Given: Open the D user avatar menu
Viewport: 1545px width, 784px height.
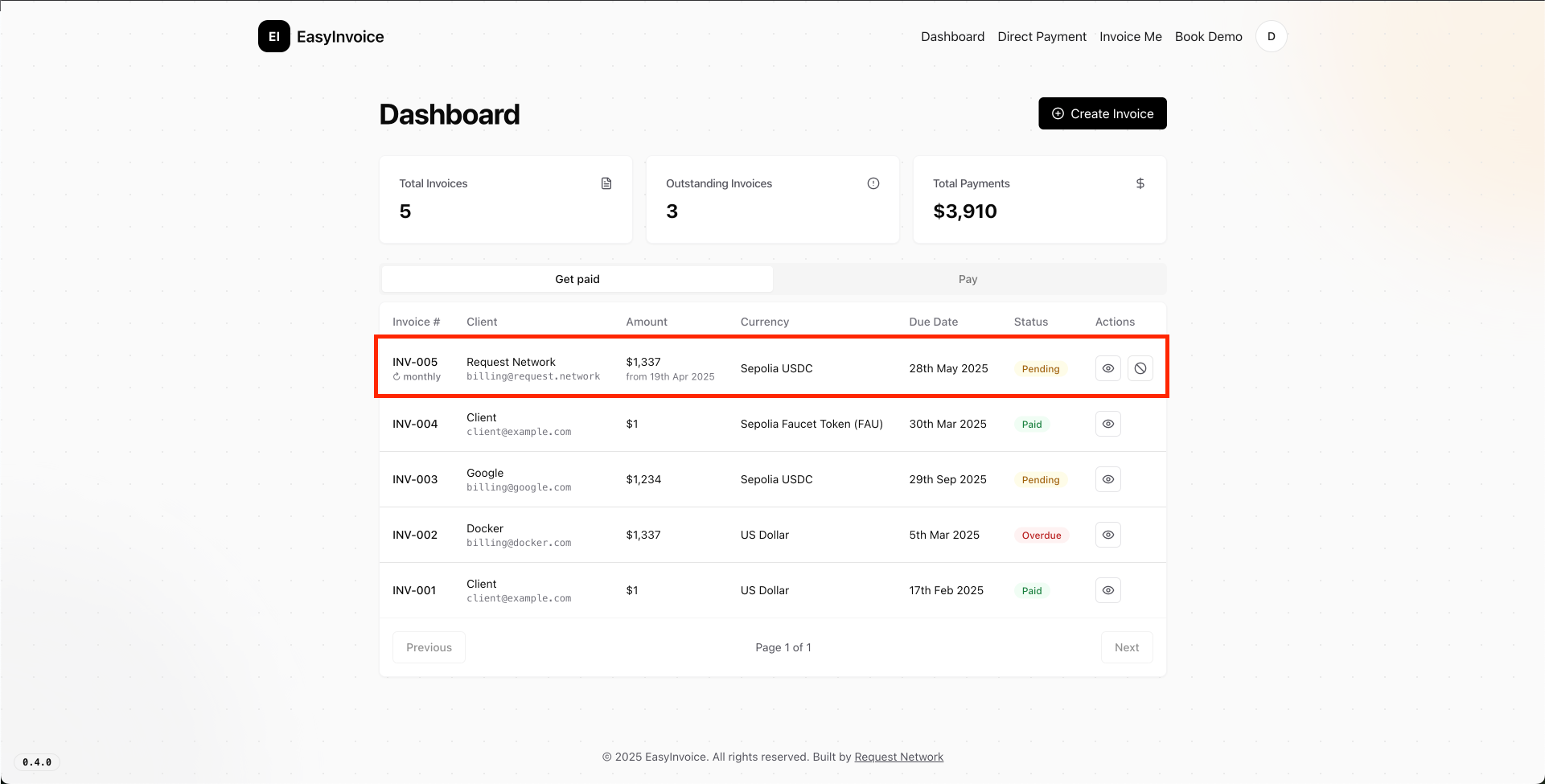Looking at the screenshot, I should click(1271, 36).
